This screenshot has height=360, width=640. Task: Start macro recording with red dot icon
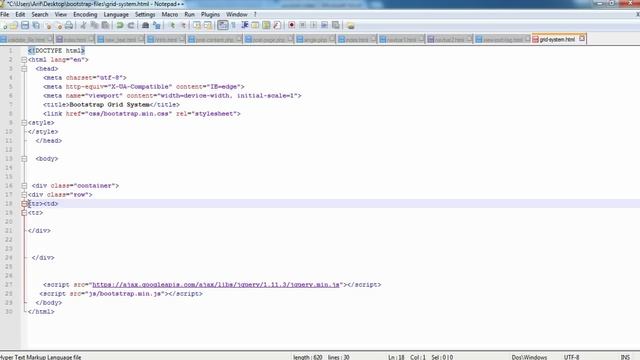pos(291,25)
